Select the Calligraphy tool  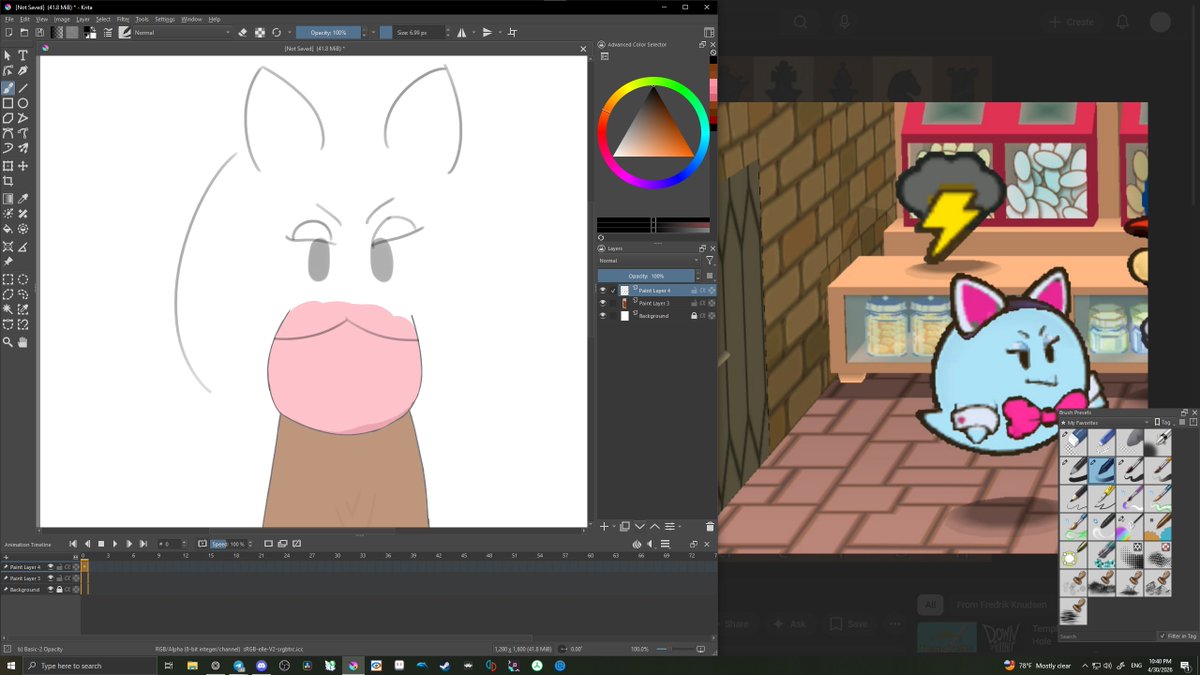click(23, 71)
